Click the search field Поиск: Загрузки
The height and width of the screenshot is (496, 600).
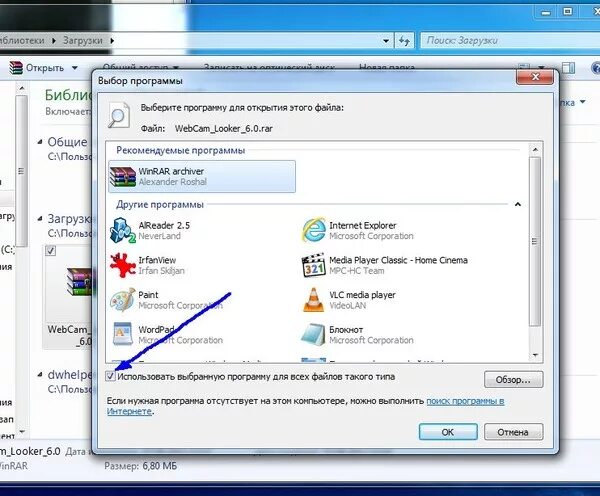click(510, 41)
